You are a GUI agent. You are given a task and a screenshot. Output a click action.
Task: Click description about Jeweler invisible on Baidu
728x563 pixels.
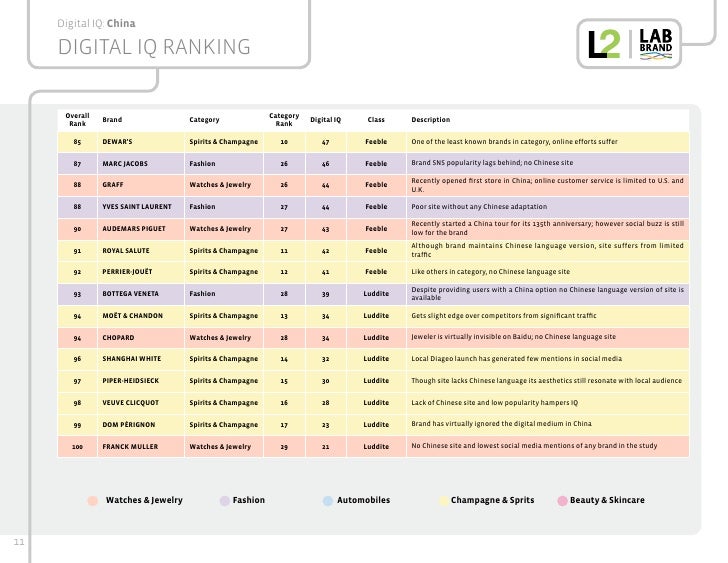[514, 337]
